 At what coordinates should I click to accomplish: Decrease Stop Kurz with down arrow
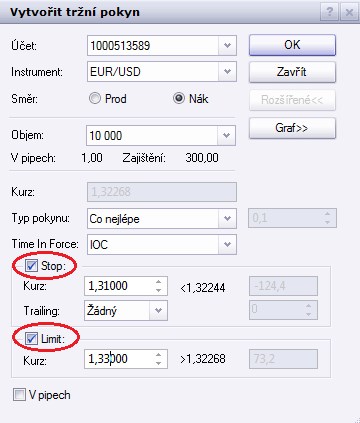(158, 290)
